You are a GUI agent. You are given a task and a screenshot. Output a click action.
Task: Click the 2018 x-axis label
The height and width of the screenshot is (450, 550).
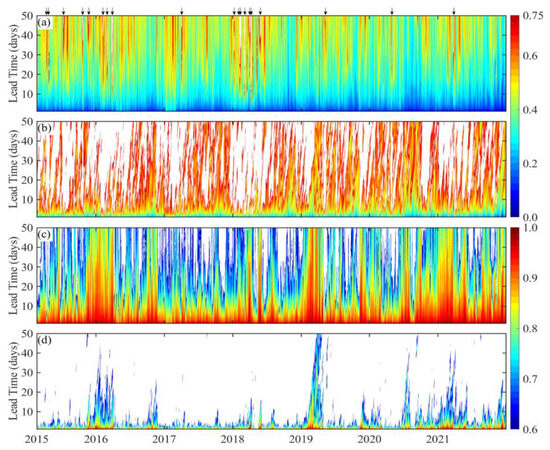pyautogui.click(x=233, y=439)
